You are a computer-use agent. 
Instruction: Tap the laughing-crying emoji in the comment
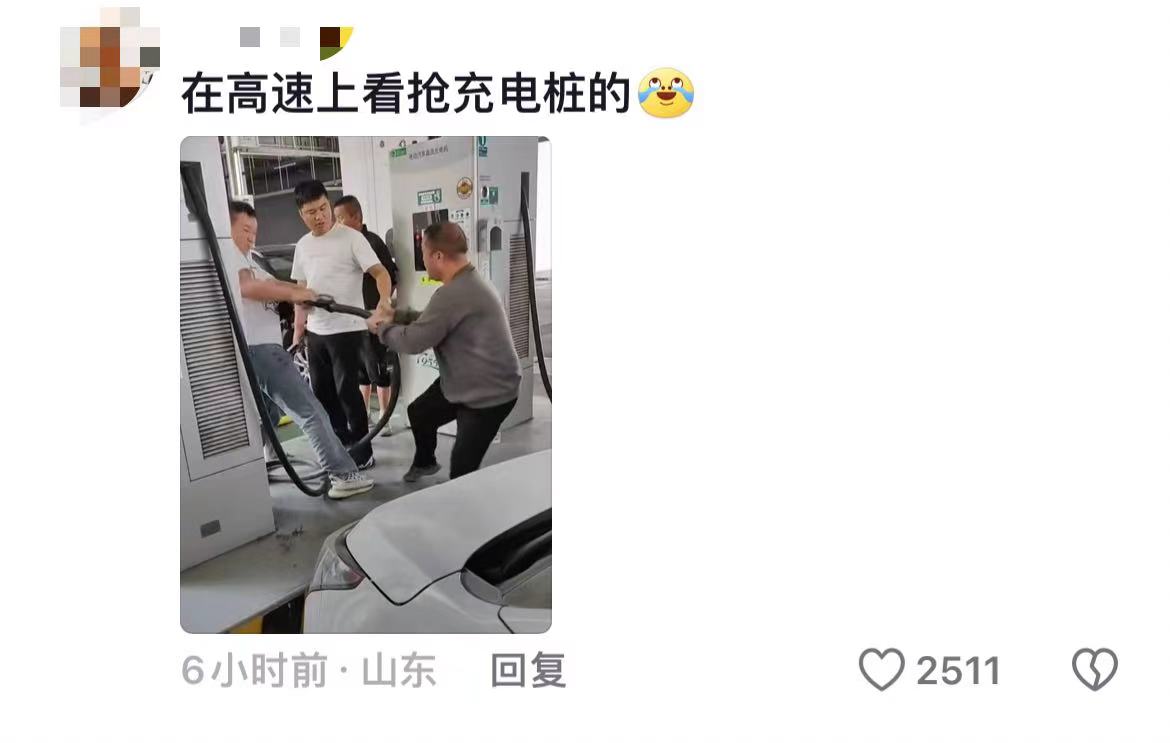coord(666,93)
